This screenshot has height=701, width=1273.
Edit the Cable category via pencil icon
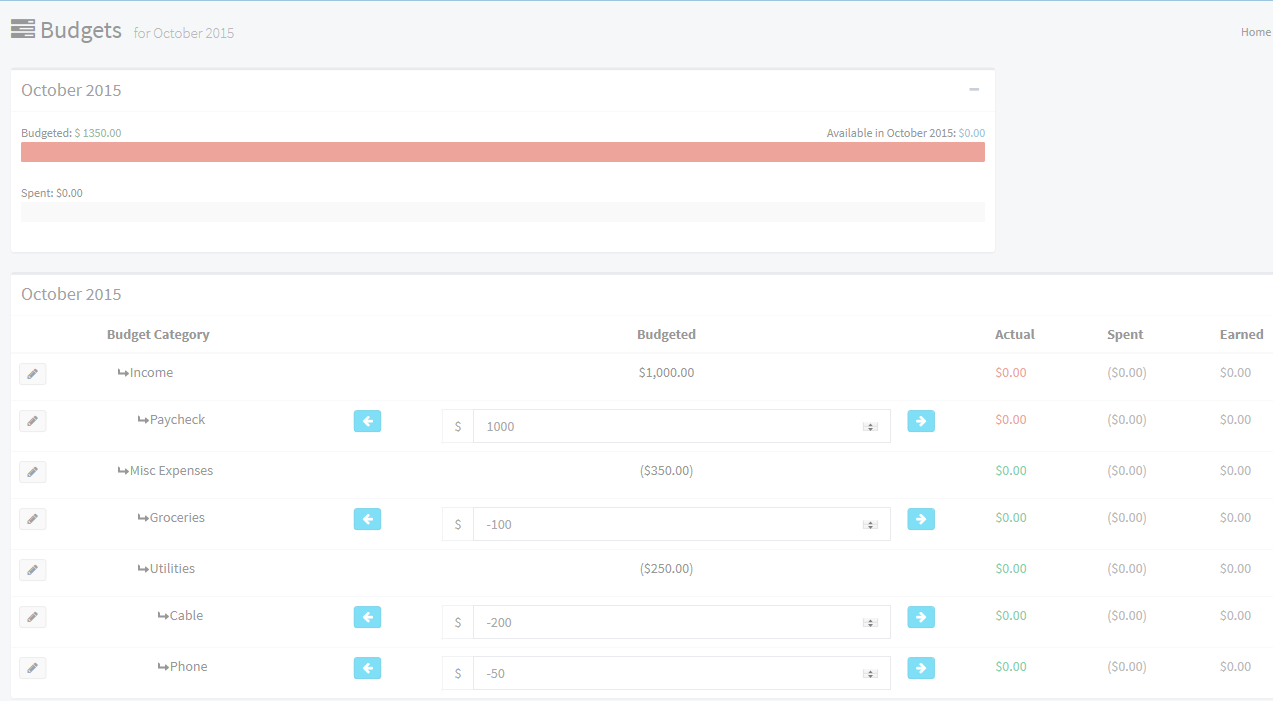point(32,617)
